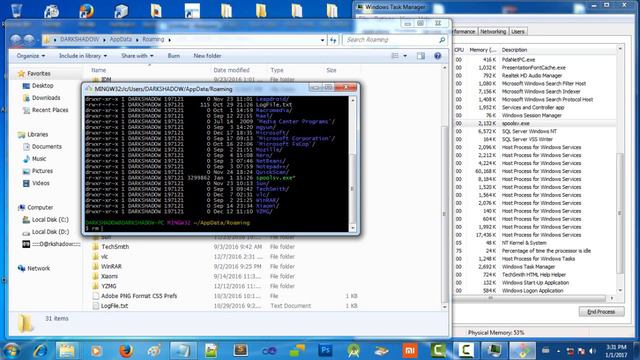Viewport: 640px width, 360px height.
Task: Open the volume icon in system tray
Action: [592, 351]
